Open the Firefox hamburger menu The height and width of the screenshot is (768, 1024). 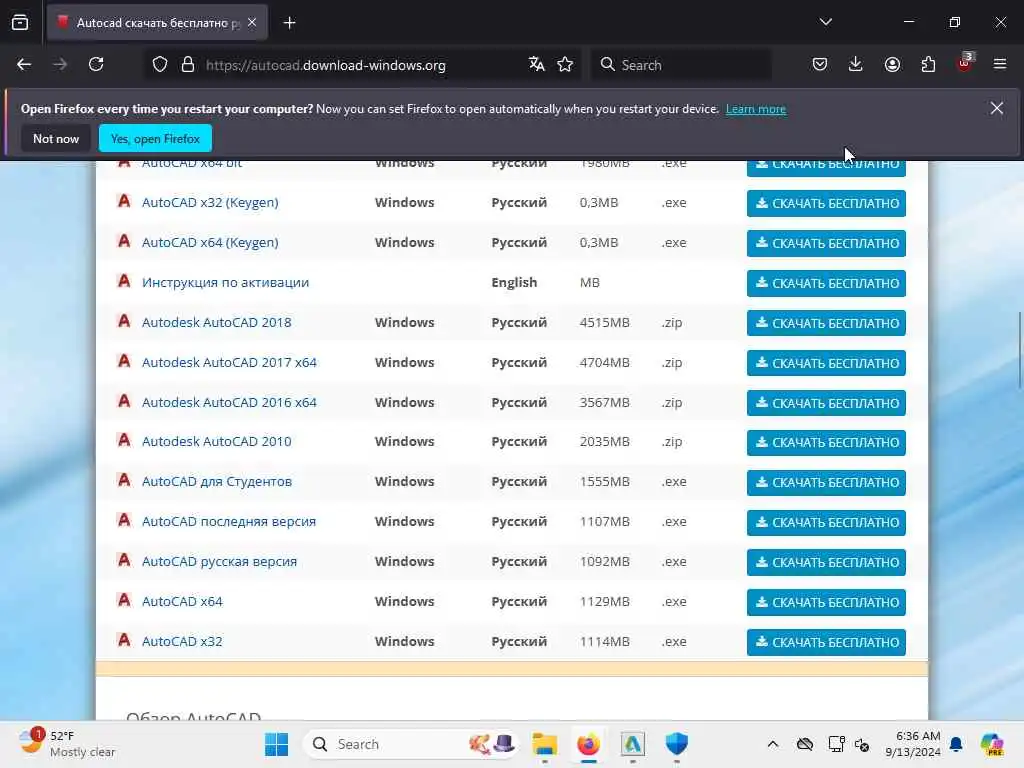pos(1000,65)
